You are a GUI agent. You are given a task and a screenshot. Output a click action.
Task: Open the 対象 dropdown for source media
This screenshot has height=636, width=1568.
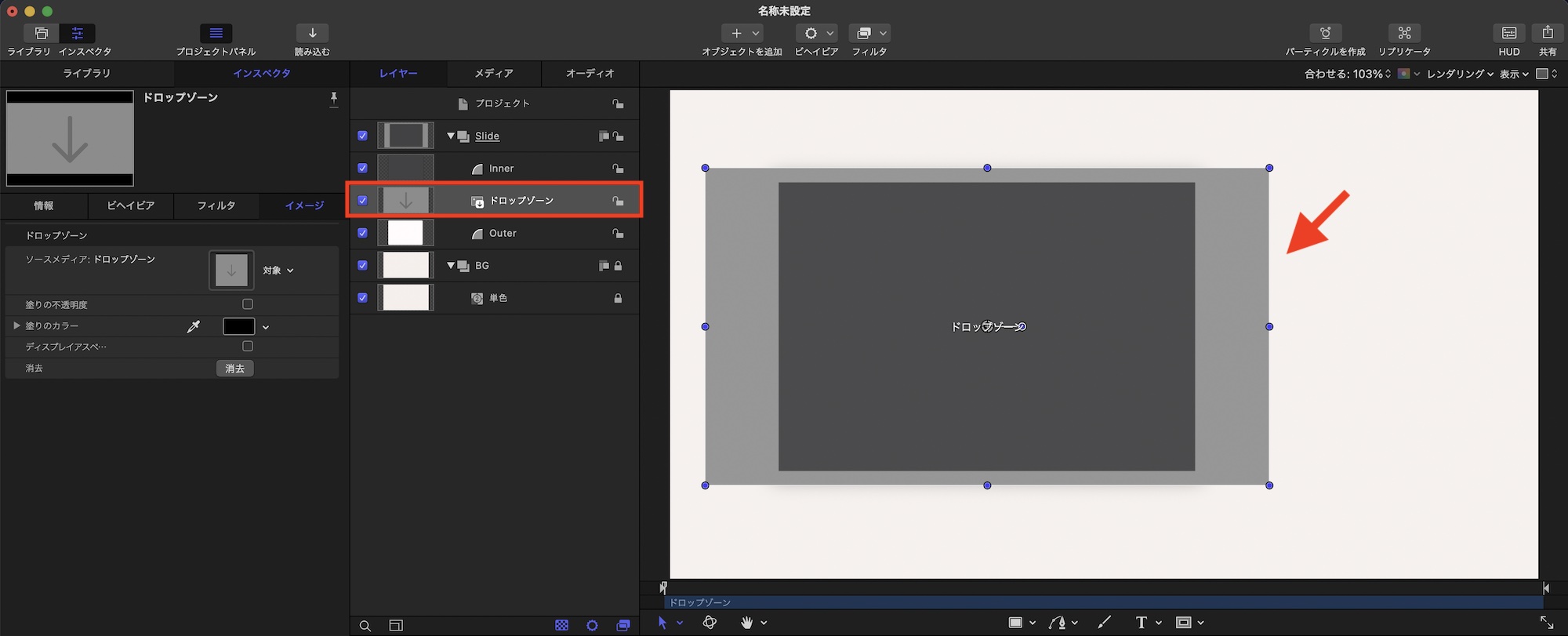(x=278, y=271)
